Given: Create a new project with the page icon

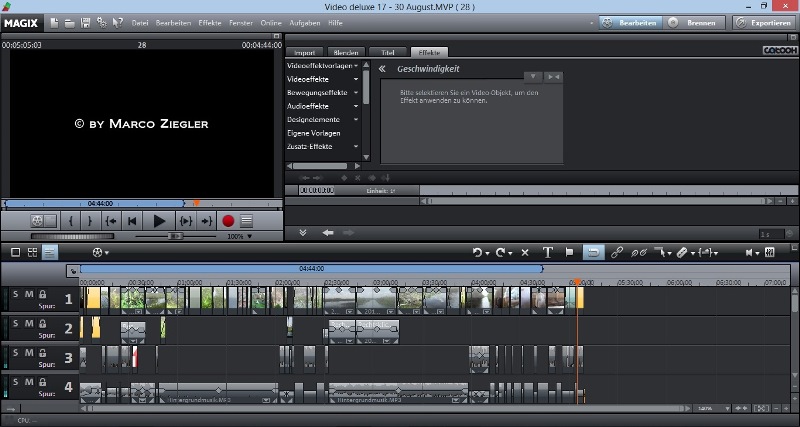Looking at the screenshot, I should point(55,23).
